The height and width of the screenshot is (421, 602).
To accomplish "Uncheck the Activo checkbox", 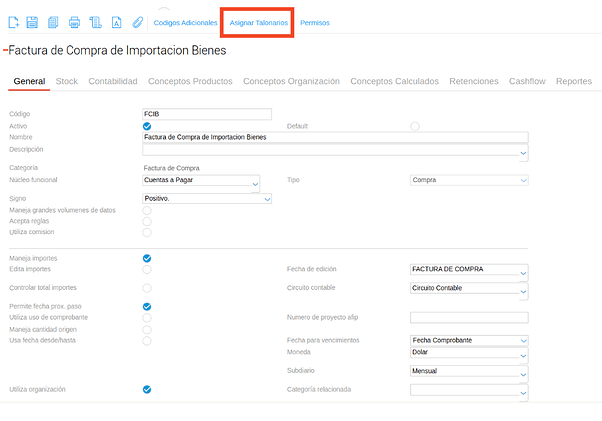I will [147, 126].
